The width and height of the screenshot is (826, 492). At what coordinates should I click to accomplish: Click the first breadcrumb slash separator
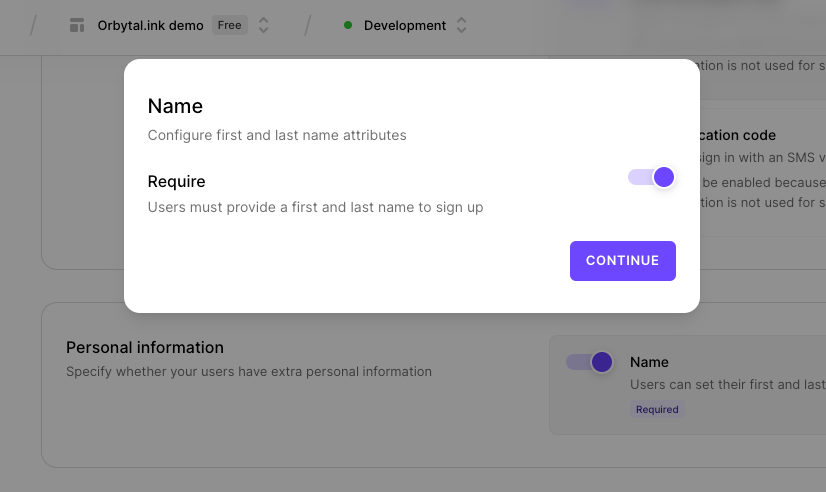[x=33, y=26]
